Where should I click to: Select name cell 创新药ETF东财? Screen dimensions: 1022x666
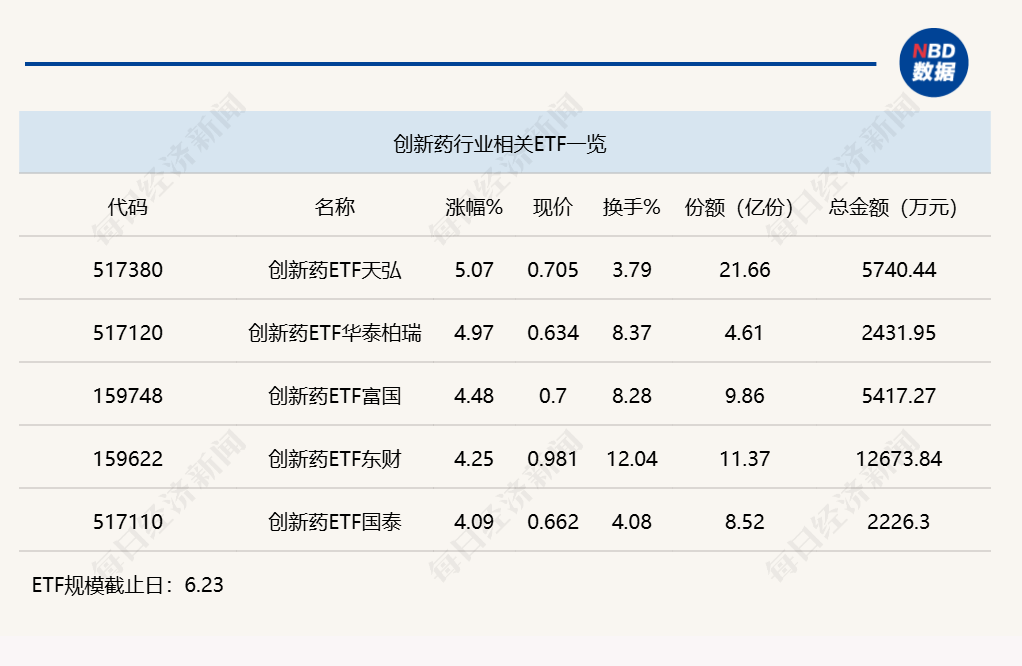click(x=334, y=459)
